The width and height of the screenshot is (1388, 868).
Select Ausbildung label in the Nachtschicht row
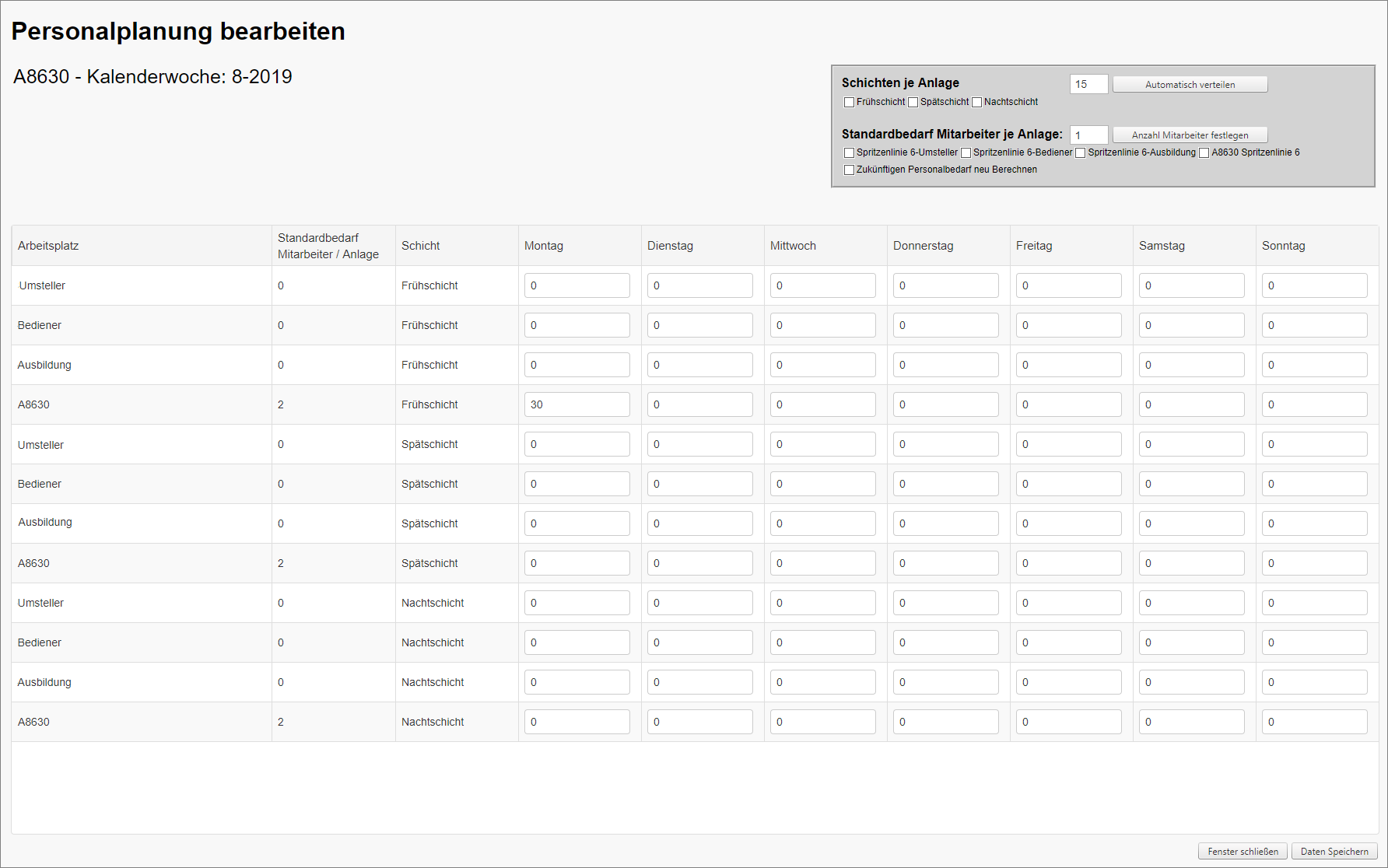coord(44,682)
